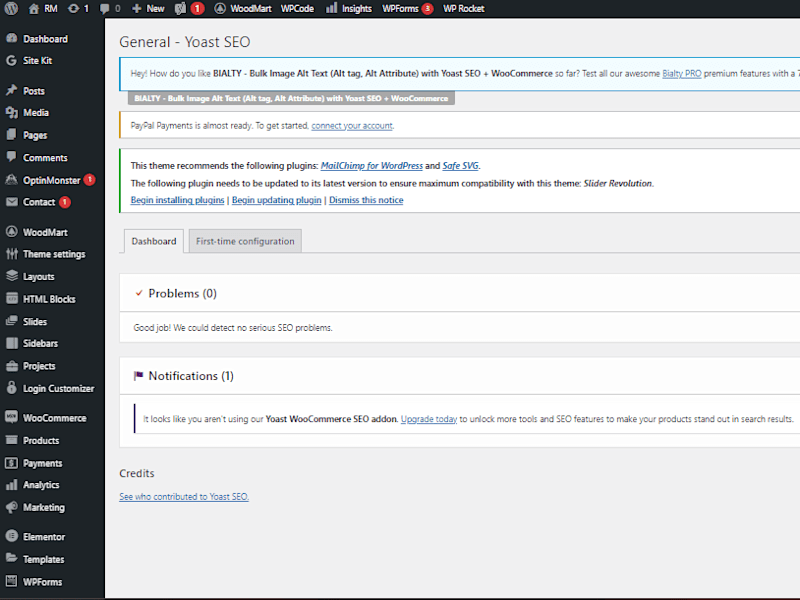800x600 pixels.
Task: Click the Contact envelope icon
Action: (x=12, y=202)
